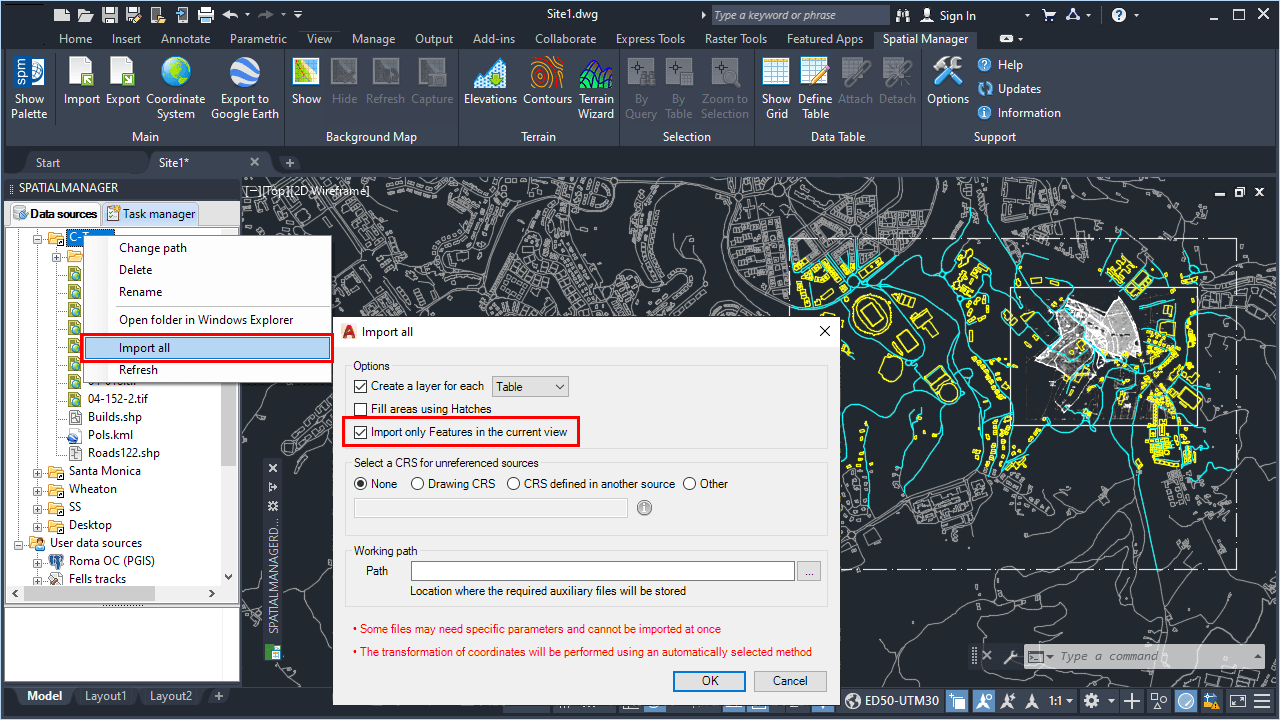
Task: Open the Raster Tools ribbon tab
Action: 736,39
